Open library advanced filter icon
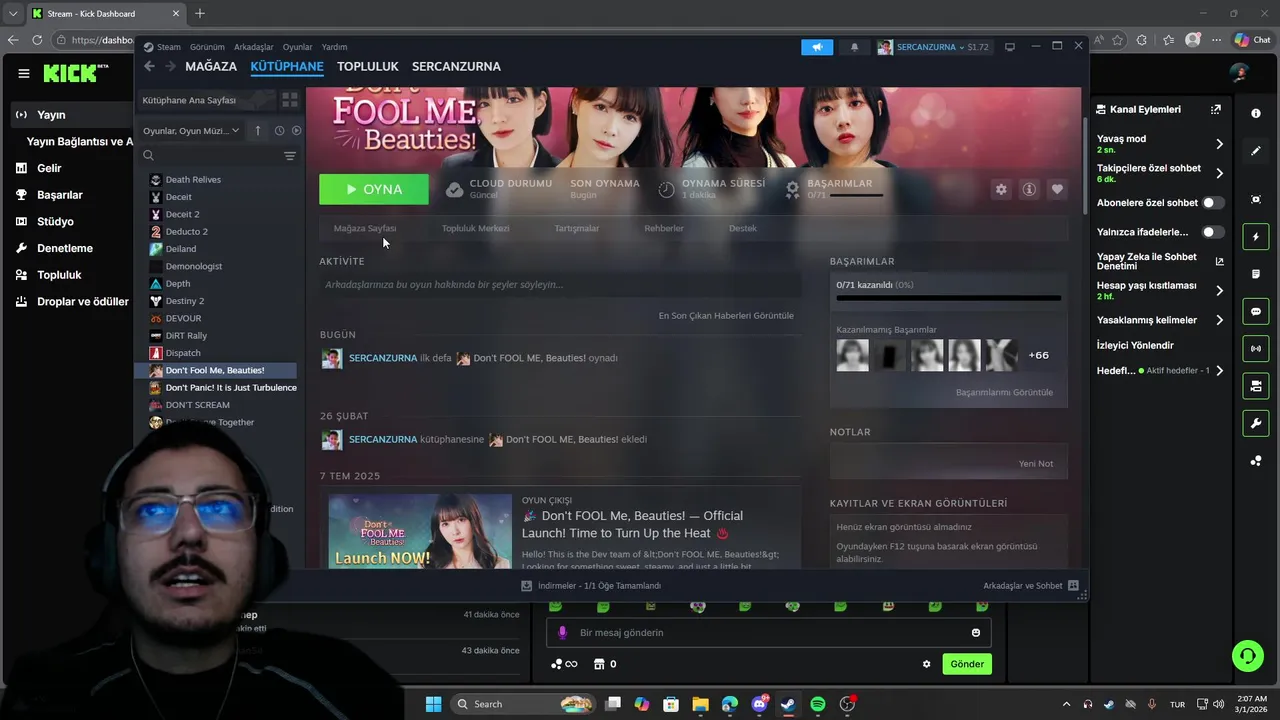Viewport: 1280px width, 720px height. [290, 155]
